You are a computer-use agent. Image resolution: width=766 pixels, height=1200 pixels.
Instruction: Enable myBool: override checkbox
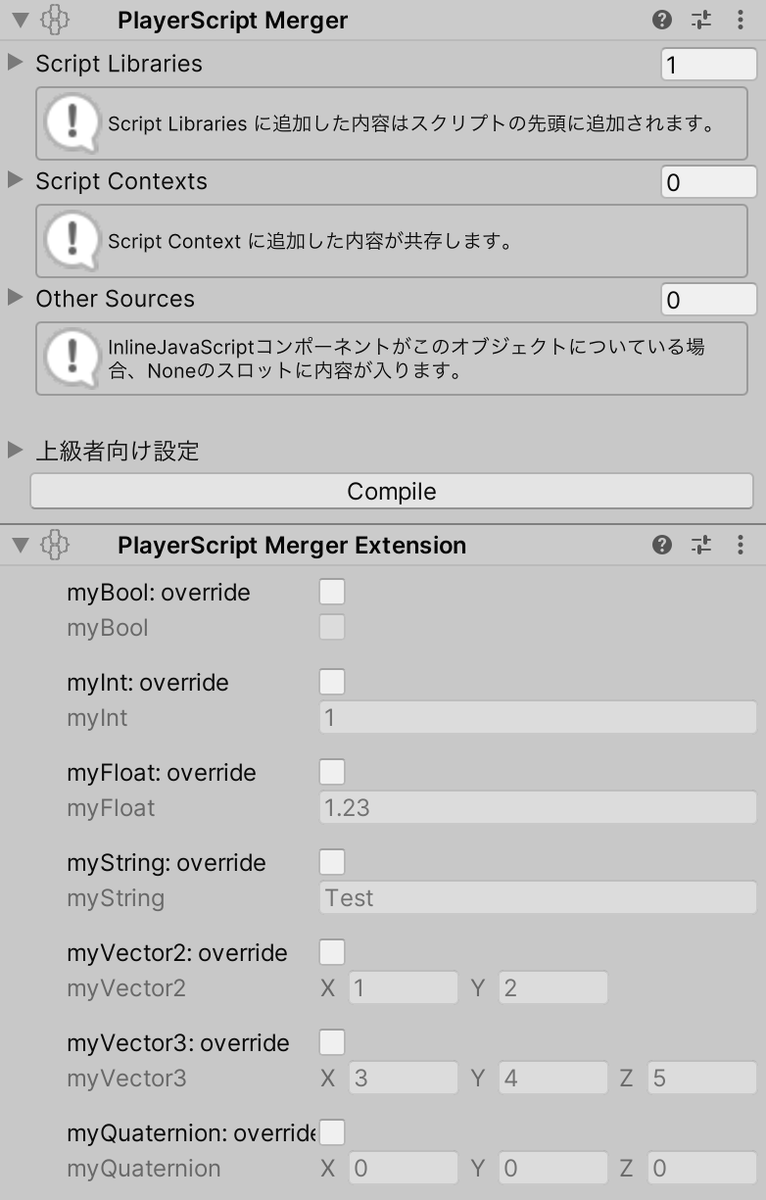point(332,592)
